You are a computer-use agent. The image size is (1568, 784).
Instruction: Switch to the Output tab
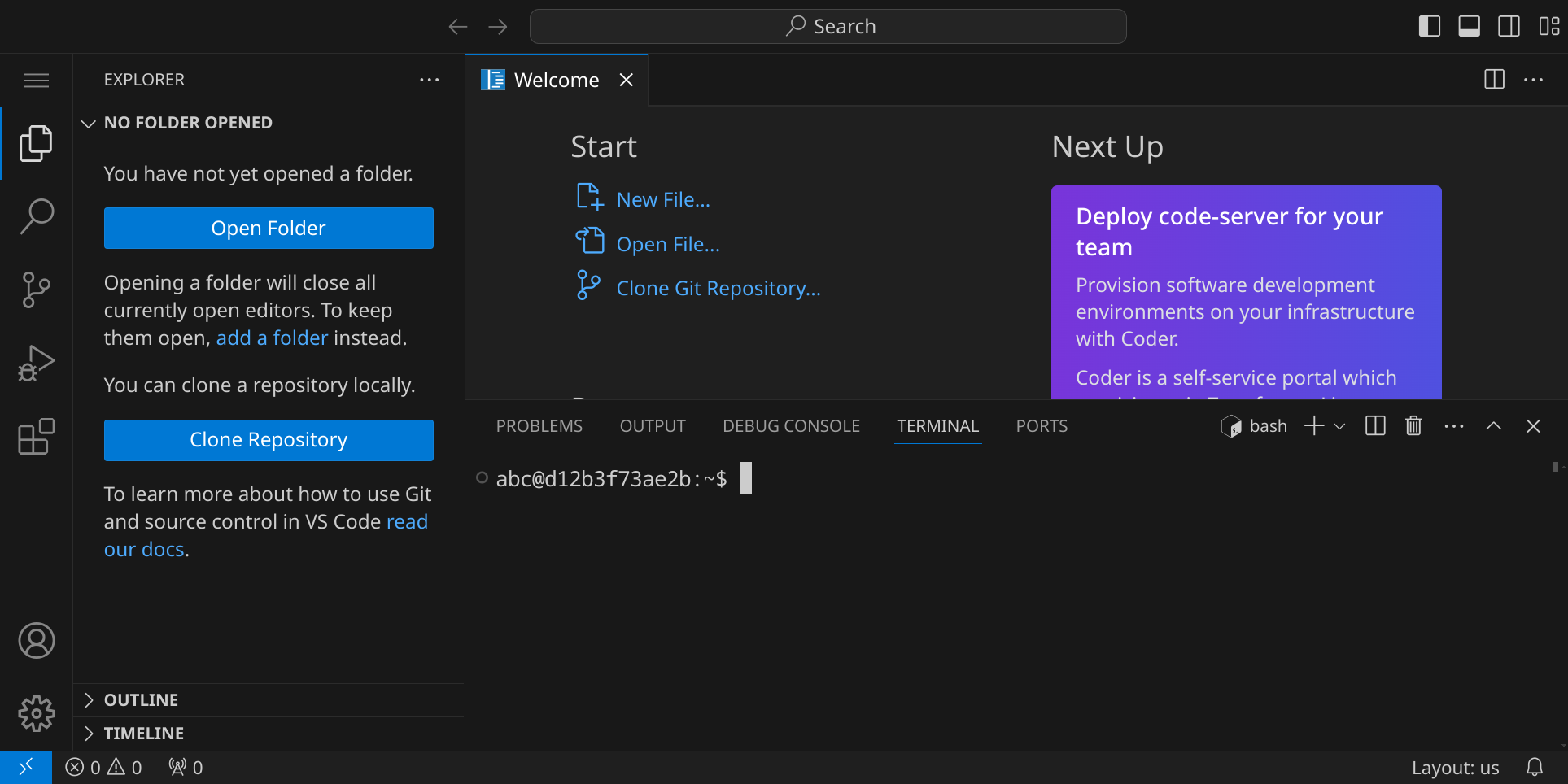coord(652,426)
